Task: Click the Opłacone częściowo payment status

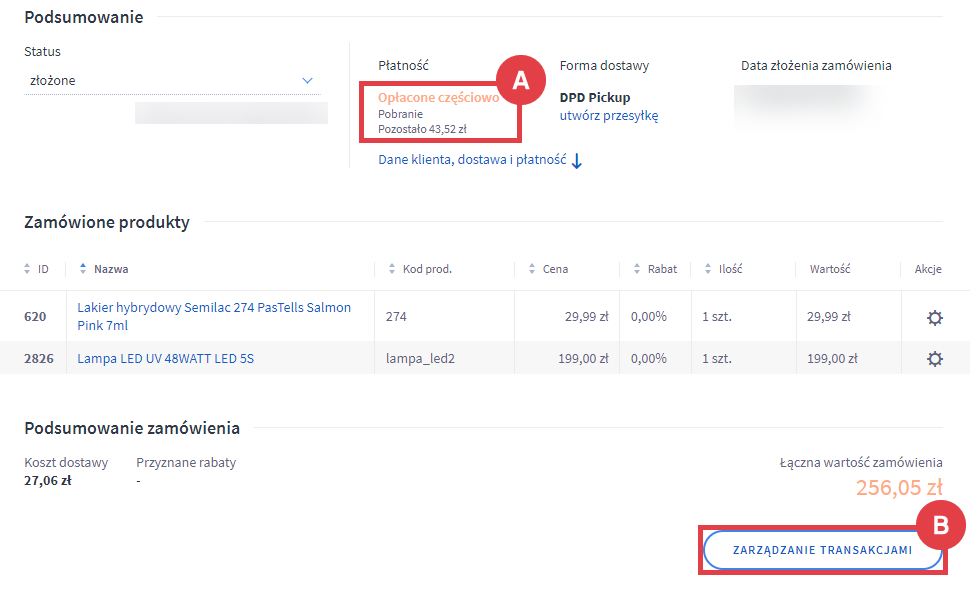Action: (438, 98)
